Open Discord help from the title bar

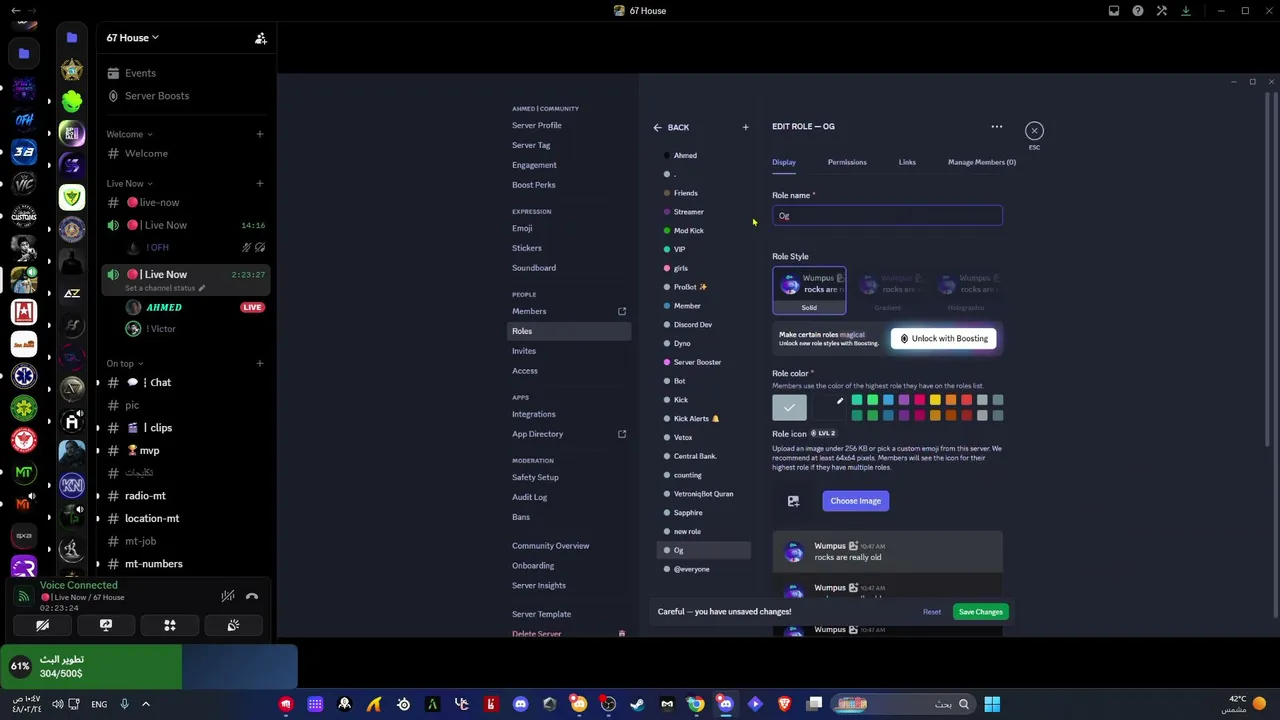coord(1138,11)
